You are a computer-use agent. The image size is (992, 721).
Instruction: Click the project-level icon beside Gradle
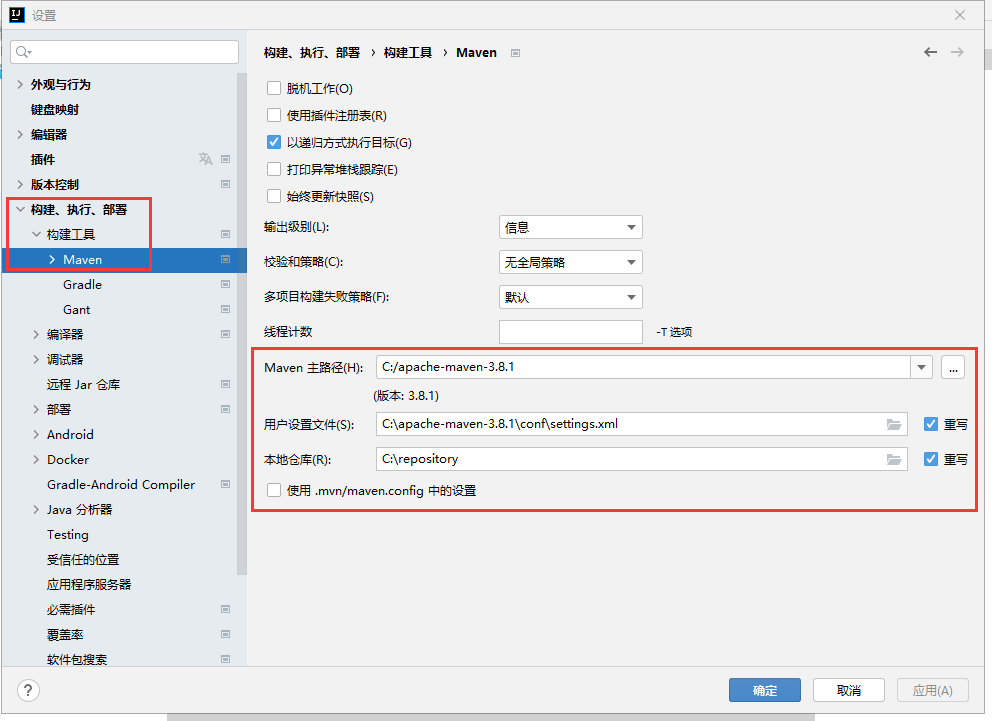tap(226, 284)
